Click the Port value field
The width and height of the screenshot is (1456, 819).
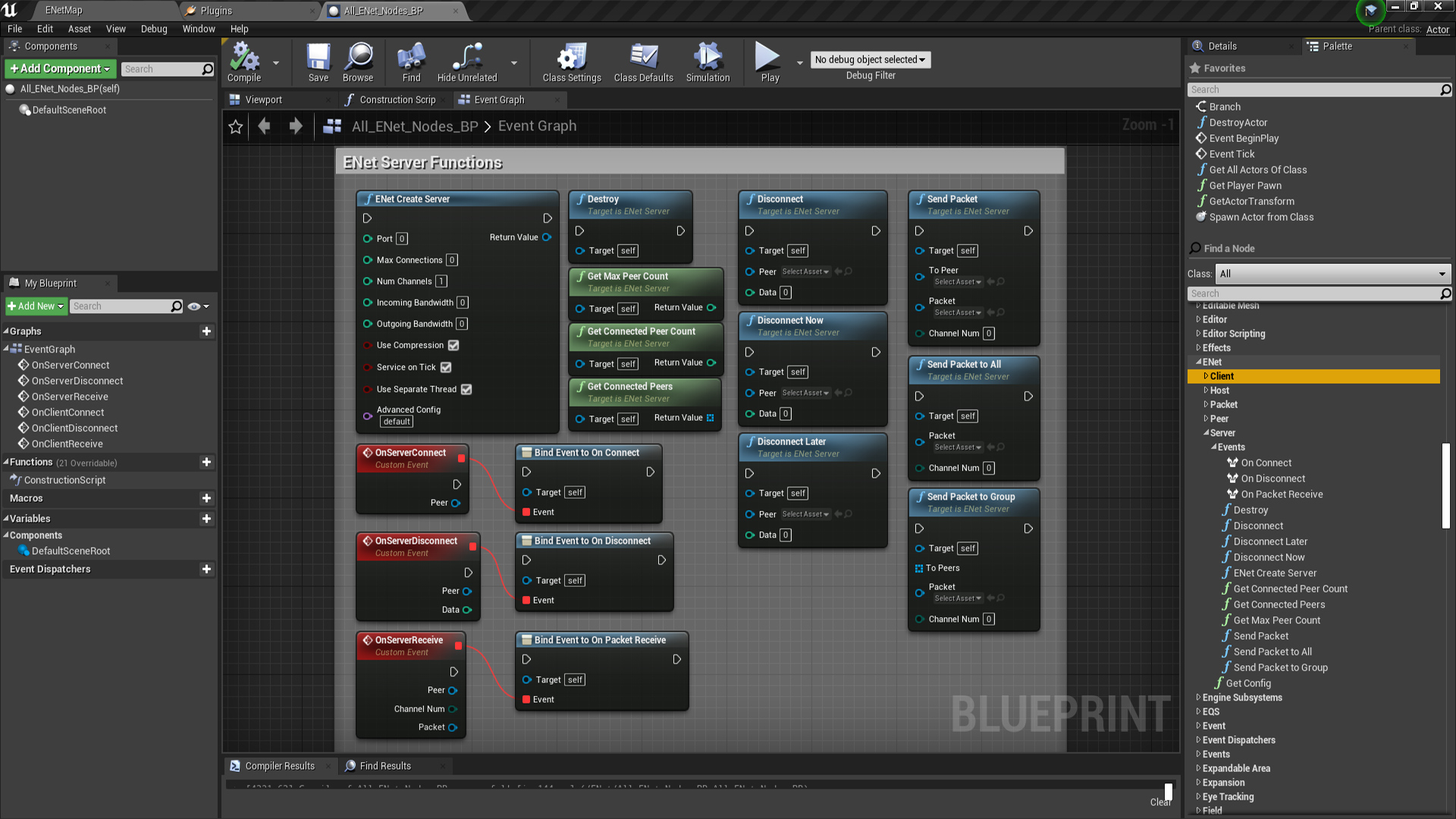coord(402,239)
